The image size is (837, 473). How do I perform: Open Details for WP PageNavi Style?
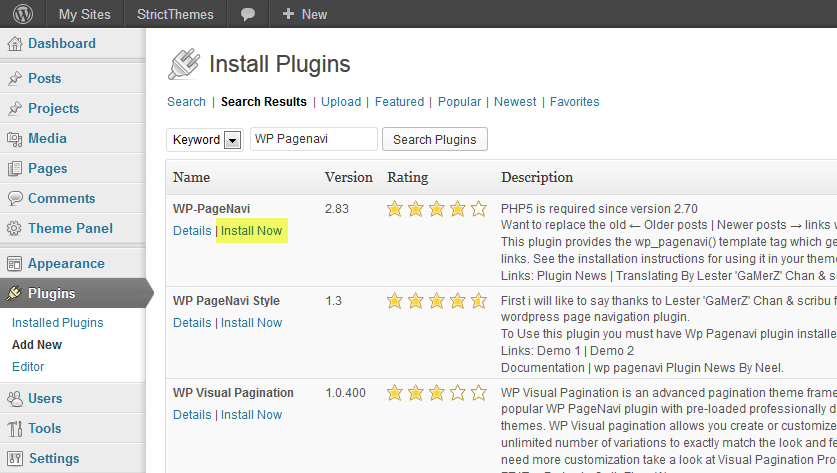[x=192, y=323]
